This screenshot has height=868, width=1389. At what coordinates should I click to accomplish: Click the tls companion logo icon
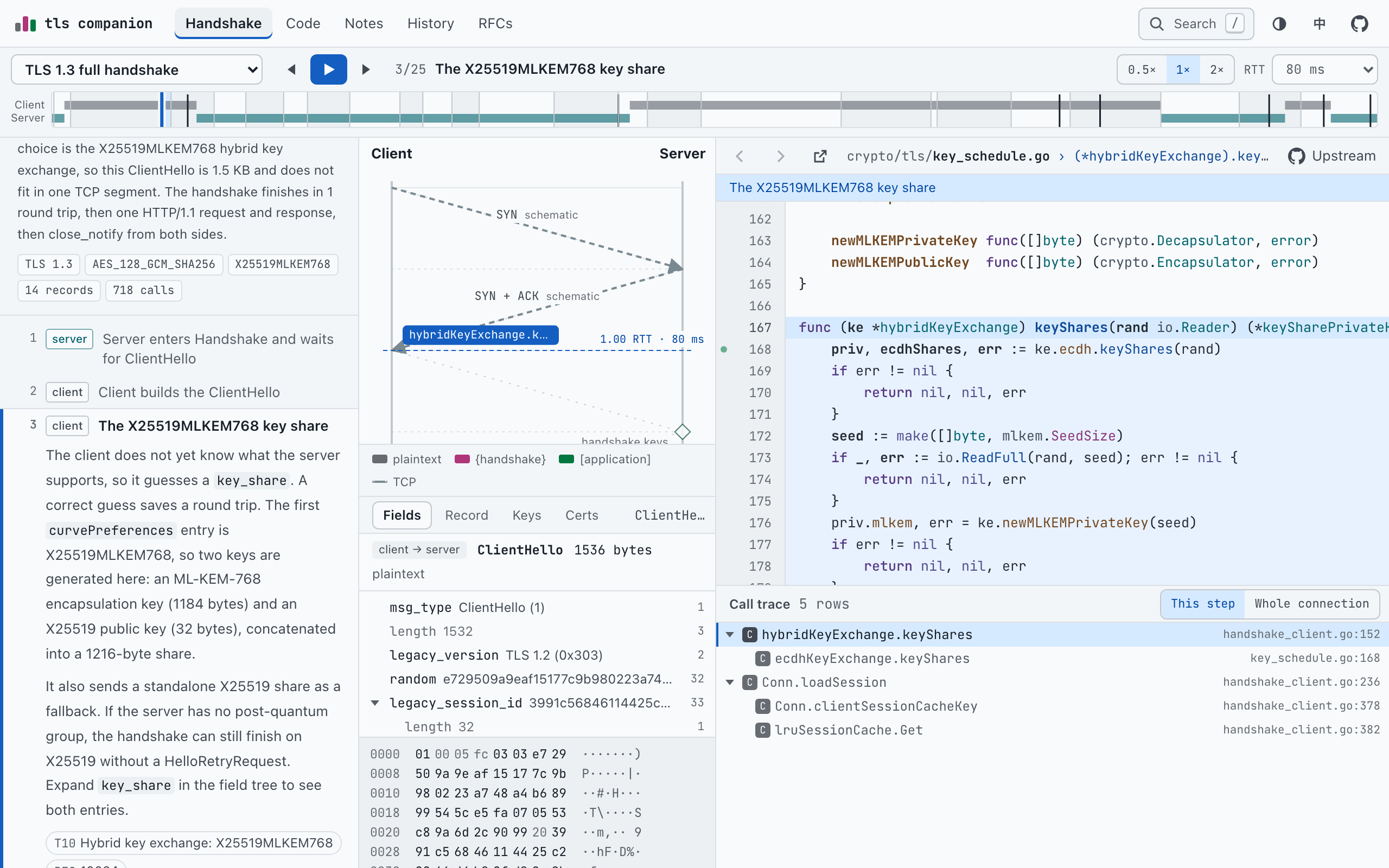(26, 23)
